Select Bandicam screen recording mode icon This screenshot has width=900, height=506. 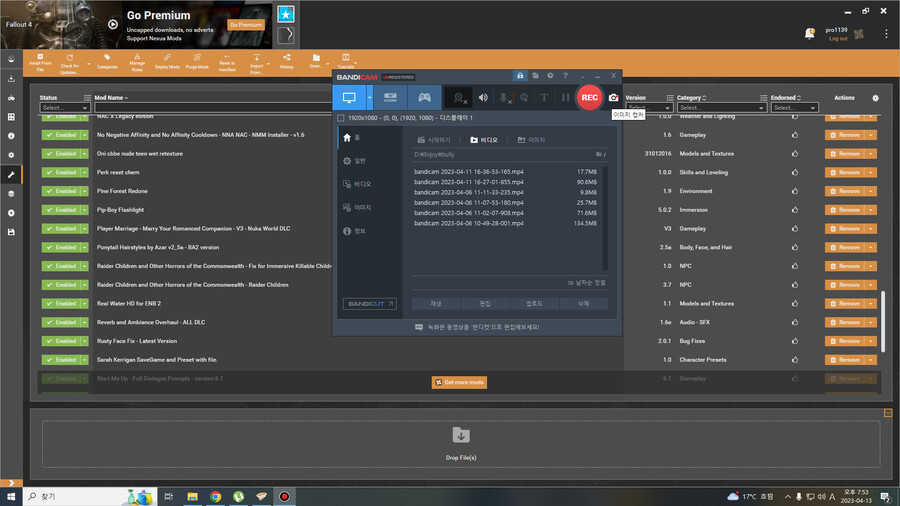(349, 97)
